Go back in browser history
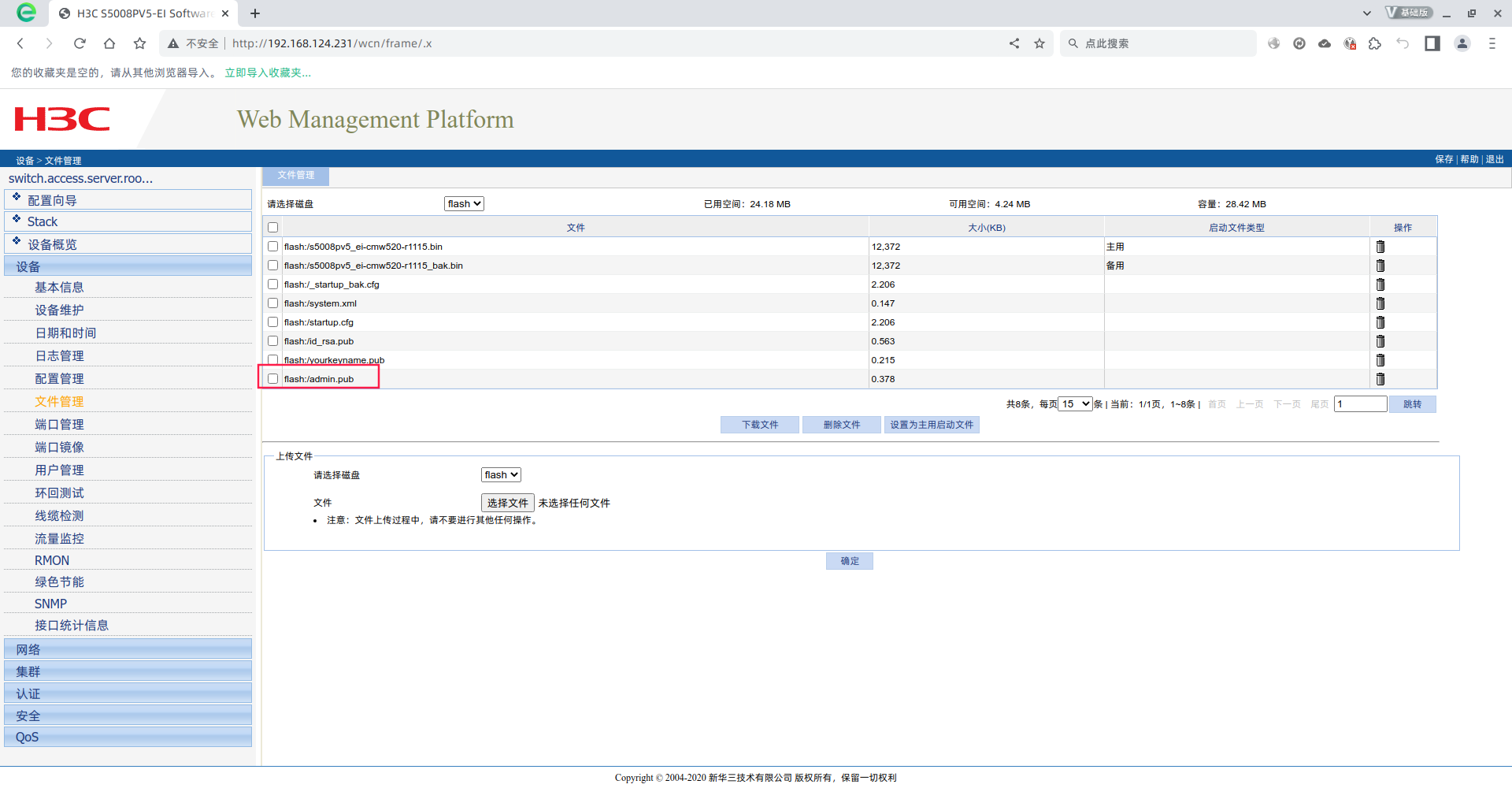The height and width of the screenshot is (788, 1512). click(x=20, y=43)
